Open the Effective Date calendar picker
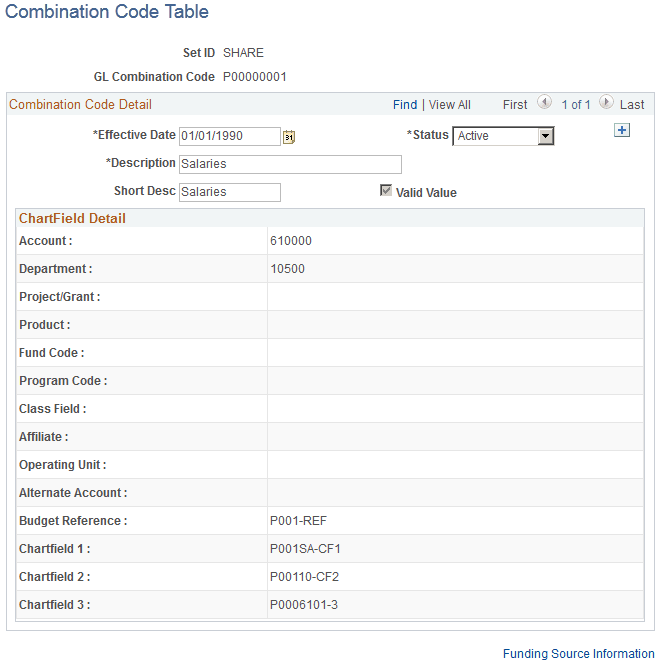This screenshot has width=666, height=671. click(x=289, y=137)
